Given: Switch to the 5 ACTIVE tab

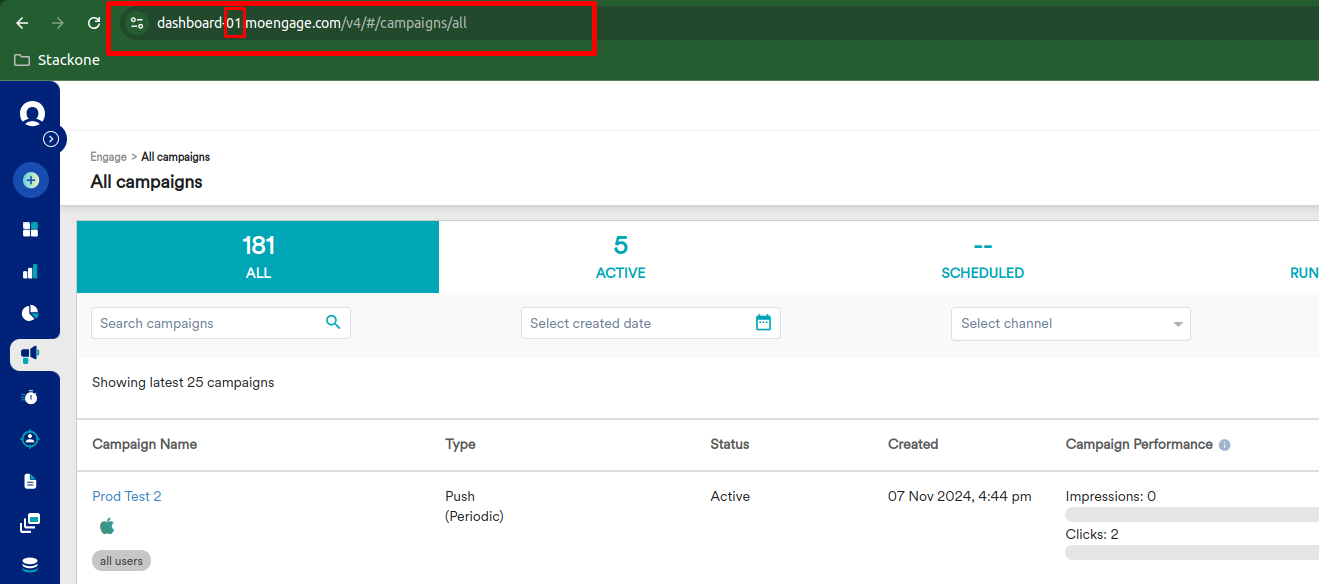Looking at the screenshot, I should point(620,257).
